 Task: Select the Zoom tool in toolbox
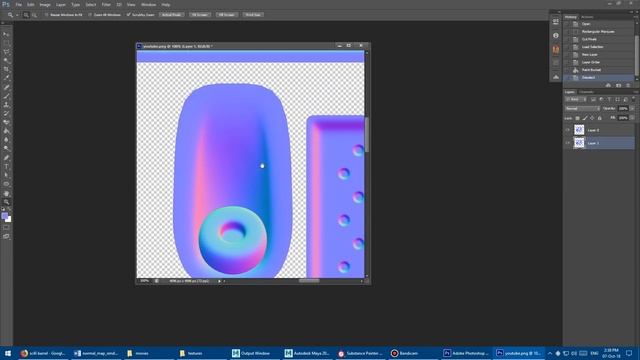tap(6, 202)
